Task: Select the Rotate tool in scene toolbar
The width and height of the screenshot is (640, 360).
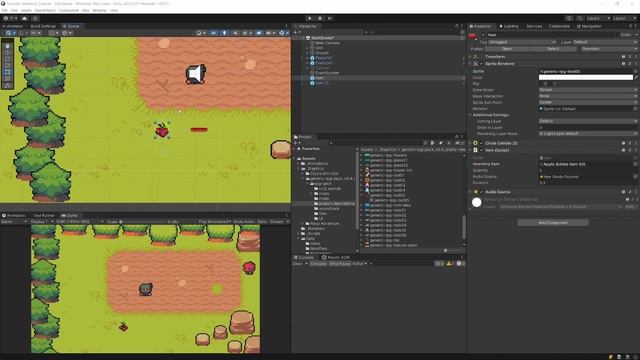Action: point(8,59)
